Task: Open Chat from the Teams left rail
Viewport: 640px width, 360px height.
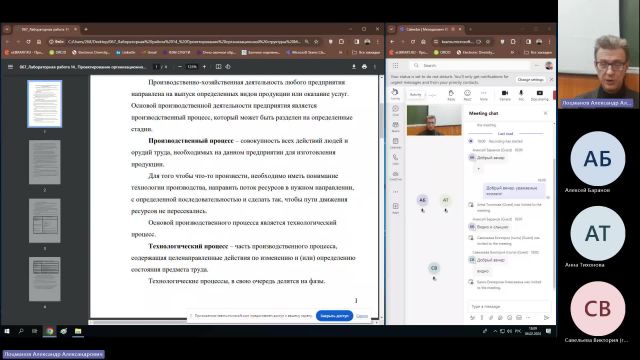Action: [396, 111]
